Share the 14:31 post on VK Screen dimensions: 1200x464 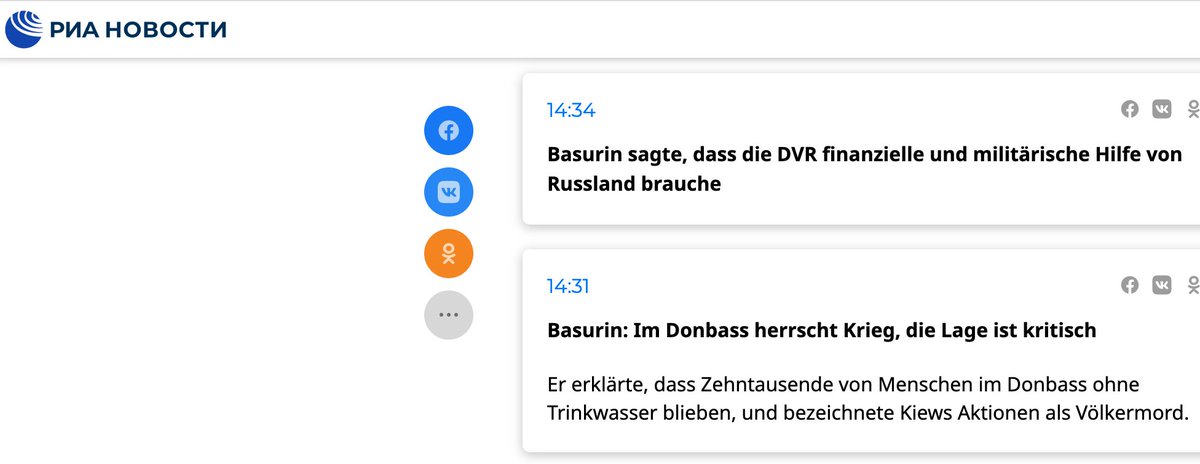(x=1161, y=285)
